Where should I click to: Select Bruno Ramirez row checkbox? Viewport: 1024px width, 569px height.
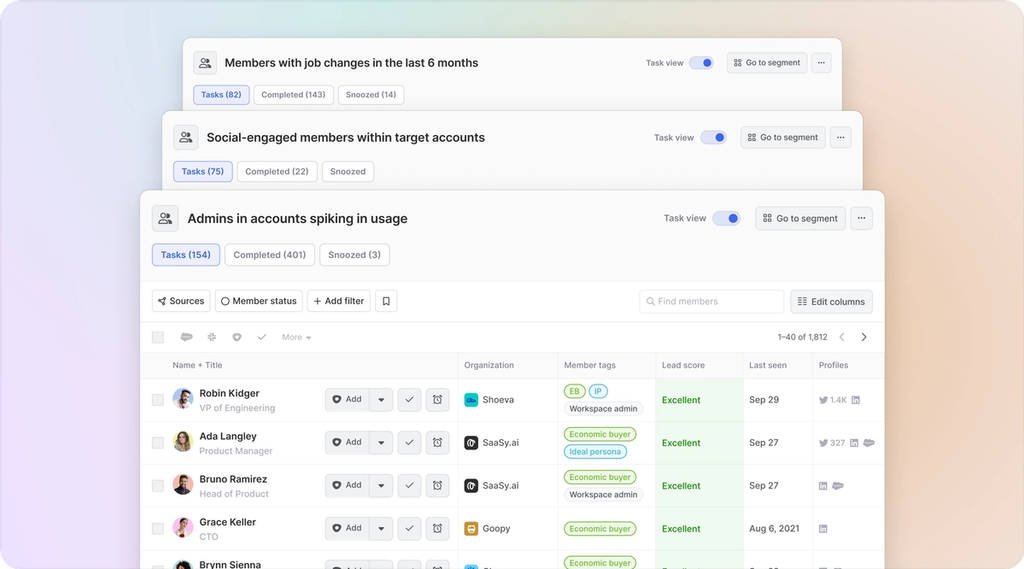pos(158,486)
